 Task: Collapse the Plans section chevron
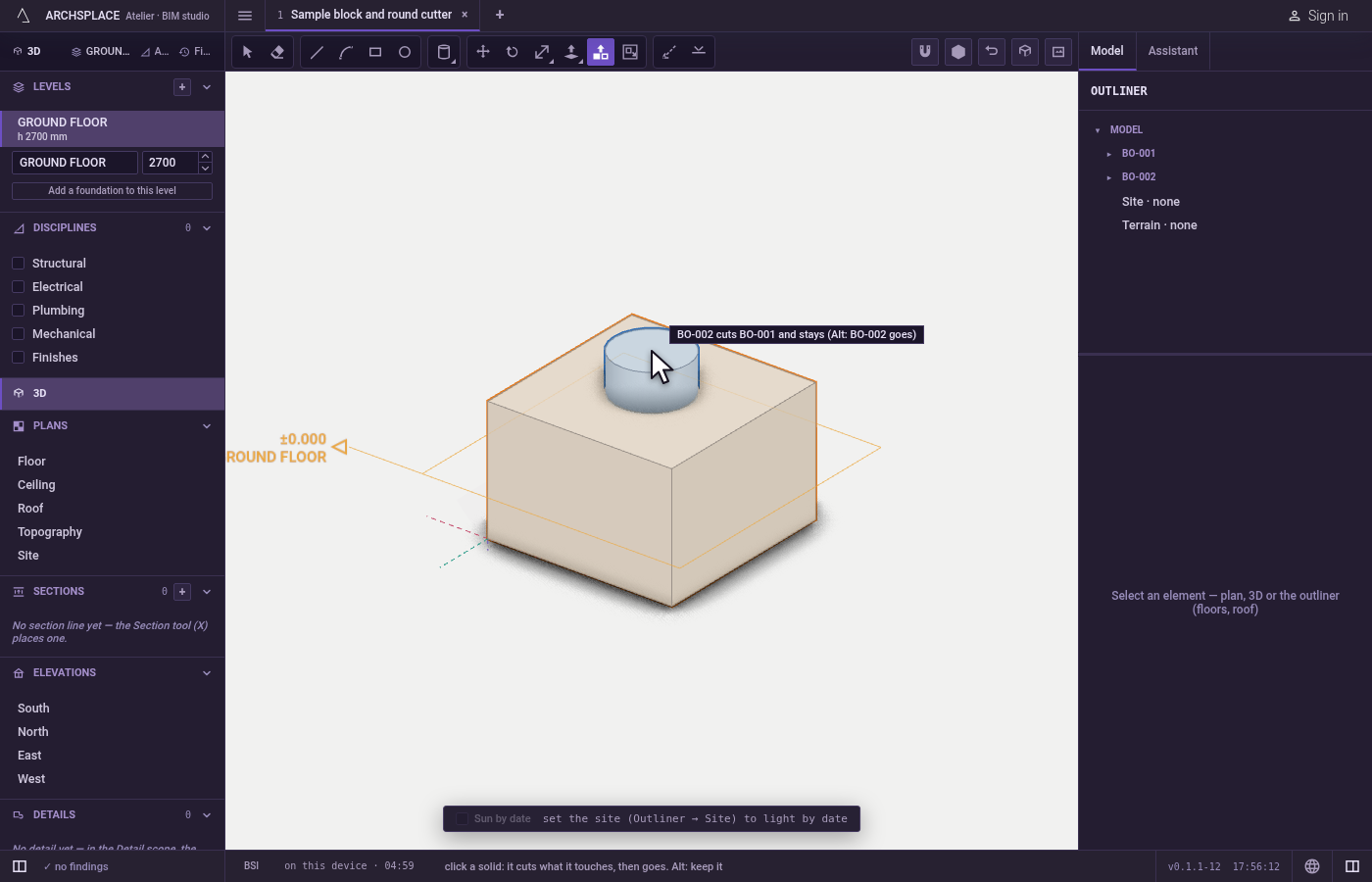[x=207, y=426]
